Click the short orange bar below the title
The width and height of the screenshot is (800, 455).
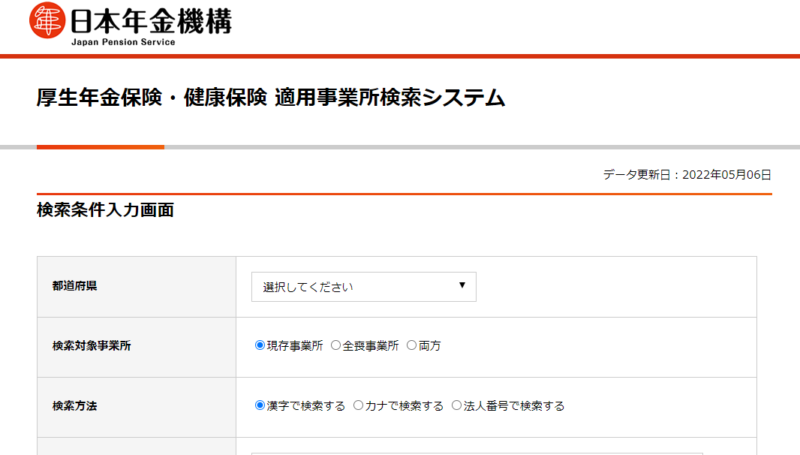pos(100,147)
